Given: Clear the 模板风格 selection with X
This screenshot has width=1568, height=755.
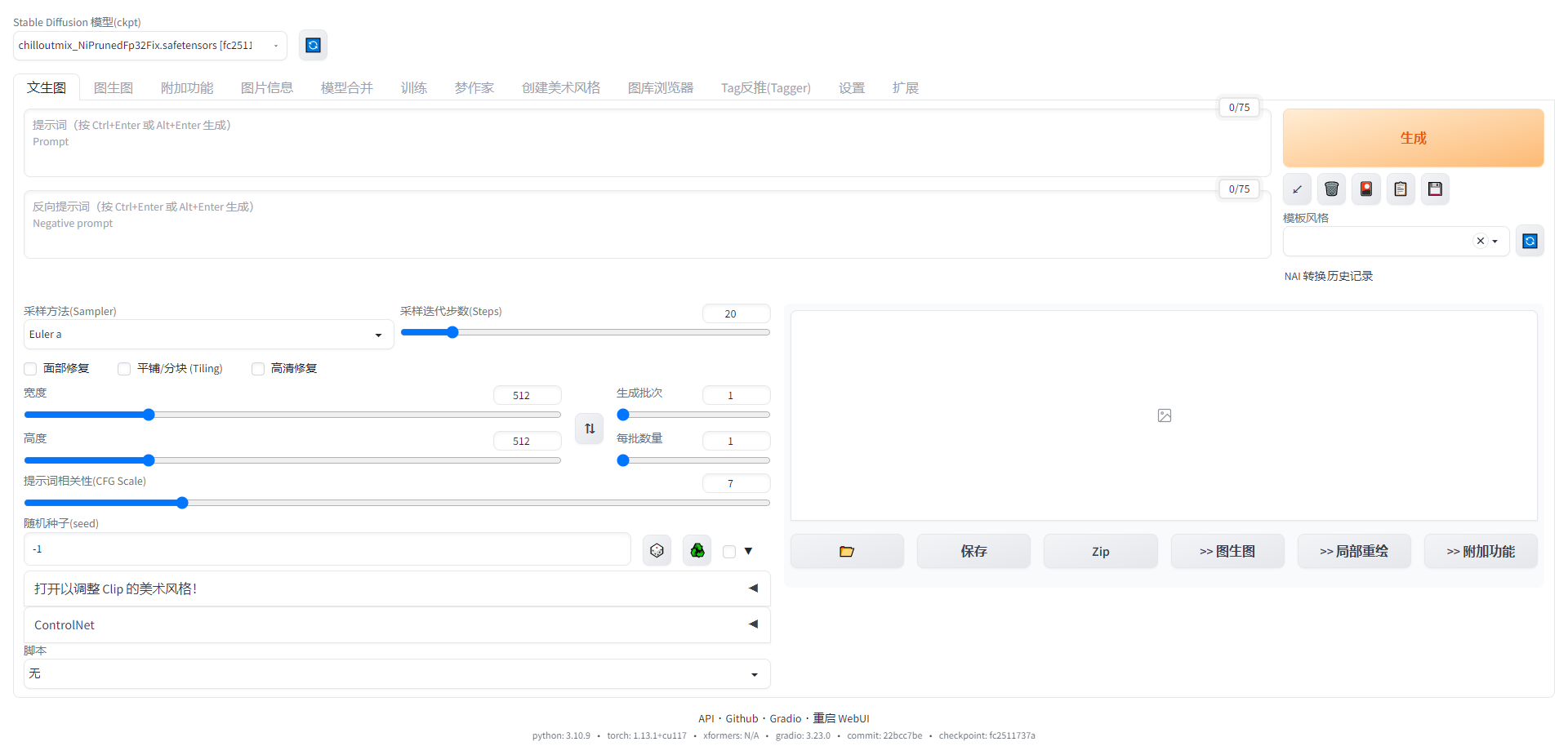Looking at the screenshot, I should (x=1480, y=241).
